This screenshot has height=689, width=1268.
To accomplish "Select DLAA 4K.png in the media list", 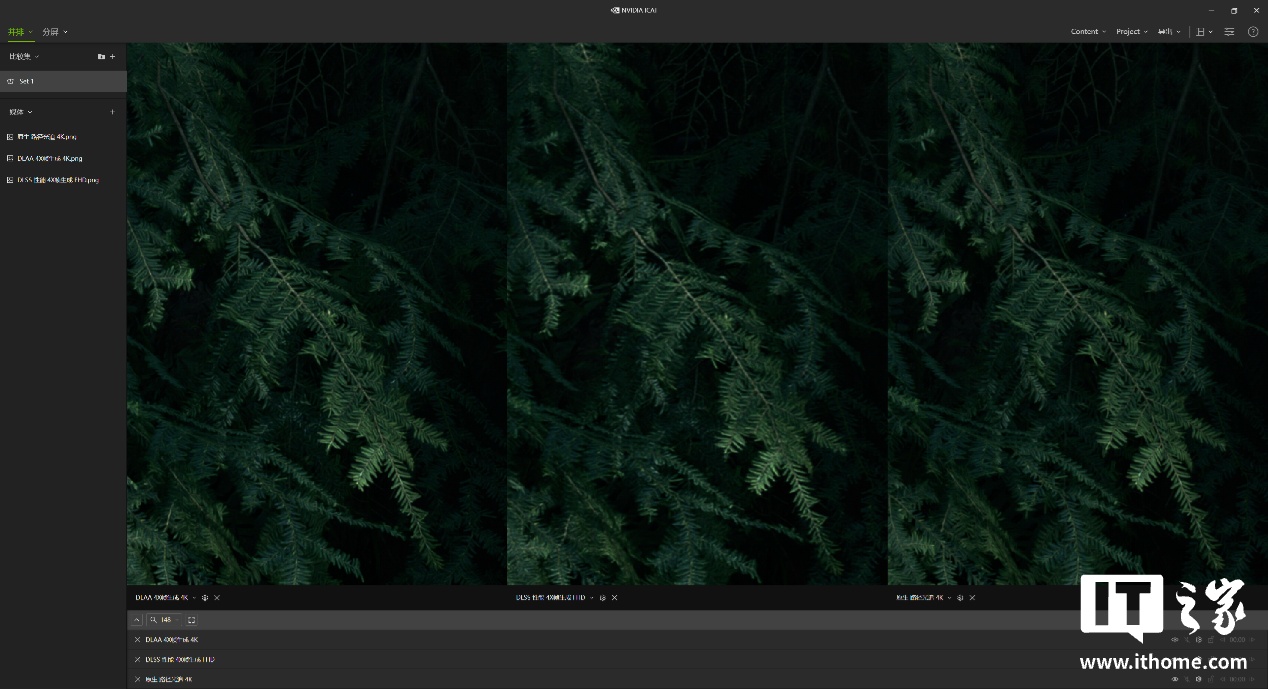I will pyautogui.click(x=49, y=158).
